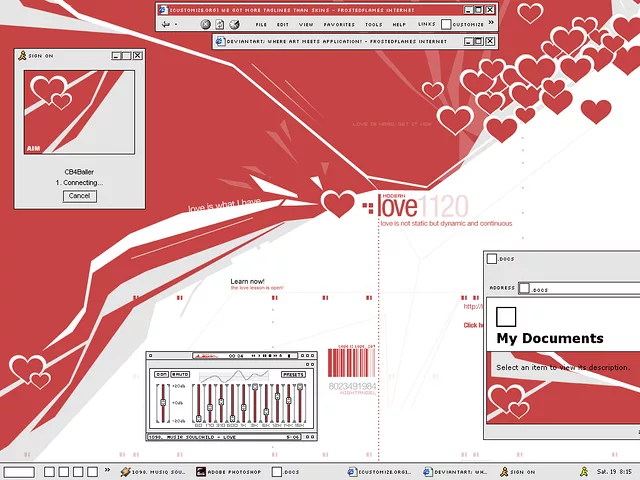Click the Learn now! link

click(x=247, y=281)
